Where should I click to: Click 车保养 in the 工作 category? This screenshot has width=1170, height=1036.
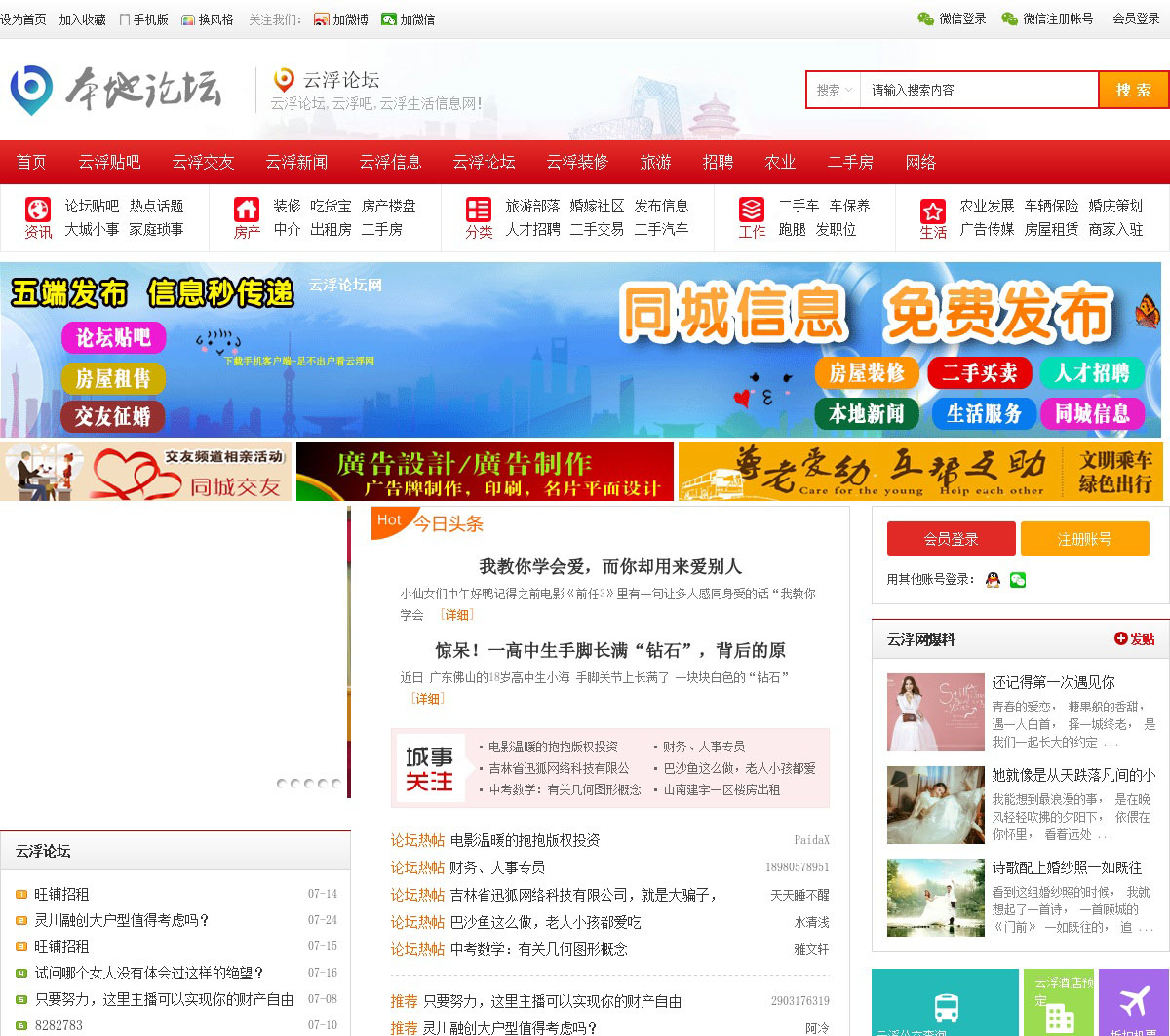pyautogui.click(x=849, y=206)
